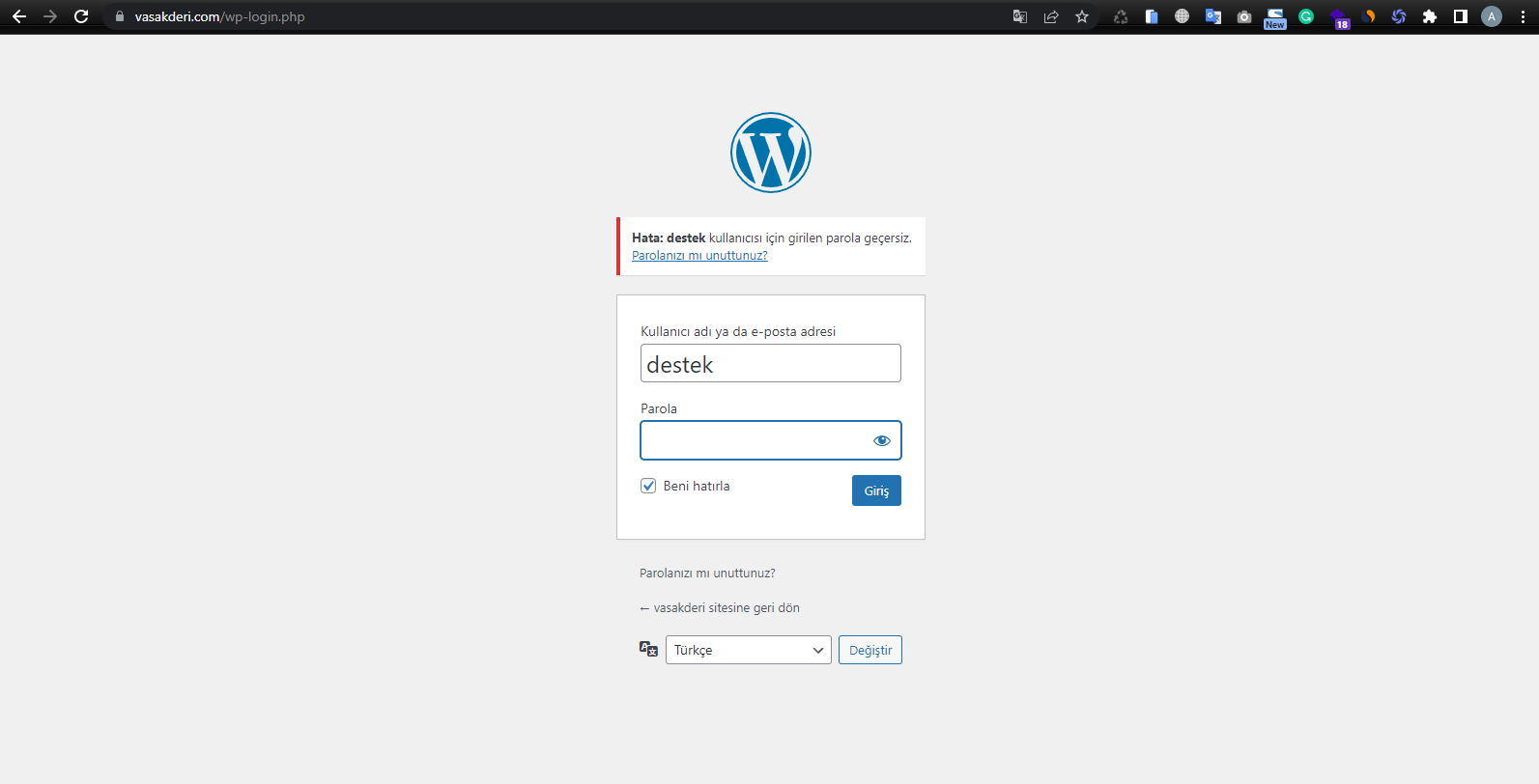The image size is (1539, 784).
Task: Open the blue document copy extension
Action: [1152, 16]
